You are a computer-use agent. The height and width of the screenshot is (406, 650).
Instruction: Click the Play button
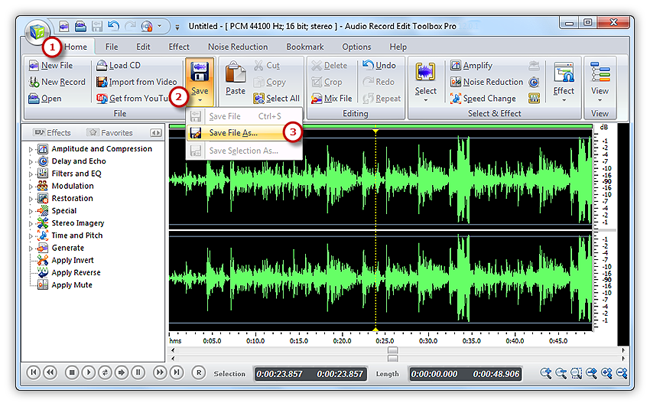pos(88,373)
